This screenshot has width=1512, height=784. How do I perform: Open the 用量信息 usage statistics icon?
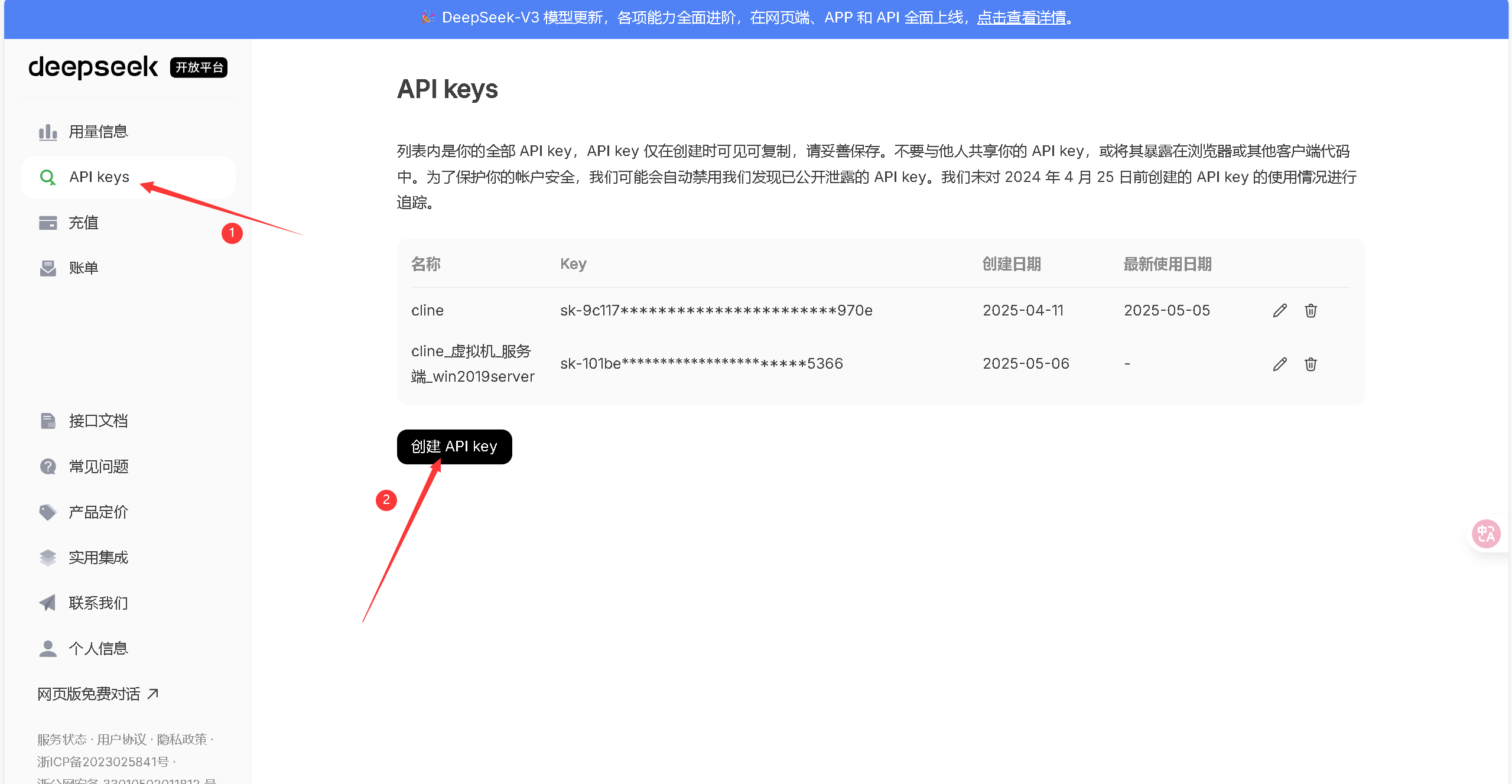[47, 131]
